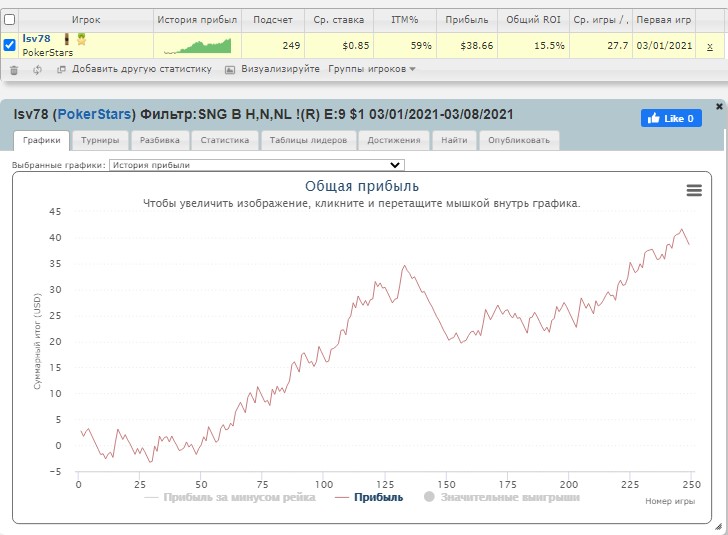Image resolution: width=728 pixels, height=535 pixels.
Task: Sort by the Первая игр column header
Action: [663, 20]
